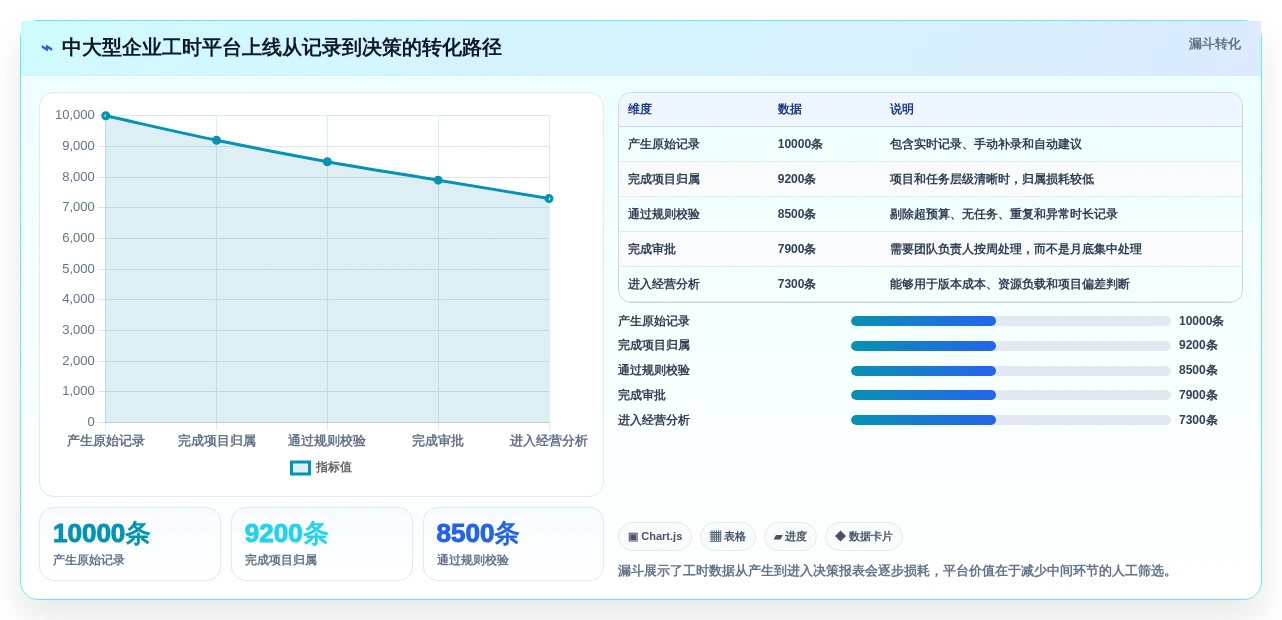Image resolution: width=1282 pixels, height=620 pixels.
Task: Click the x-axis label 进入经营分析
Action: [x=549, y=441]
